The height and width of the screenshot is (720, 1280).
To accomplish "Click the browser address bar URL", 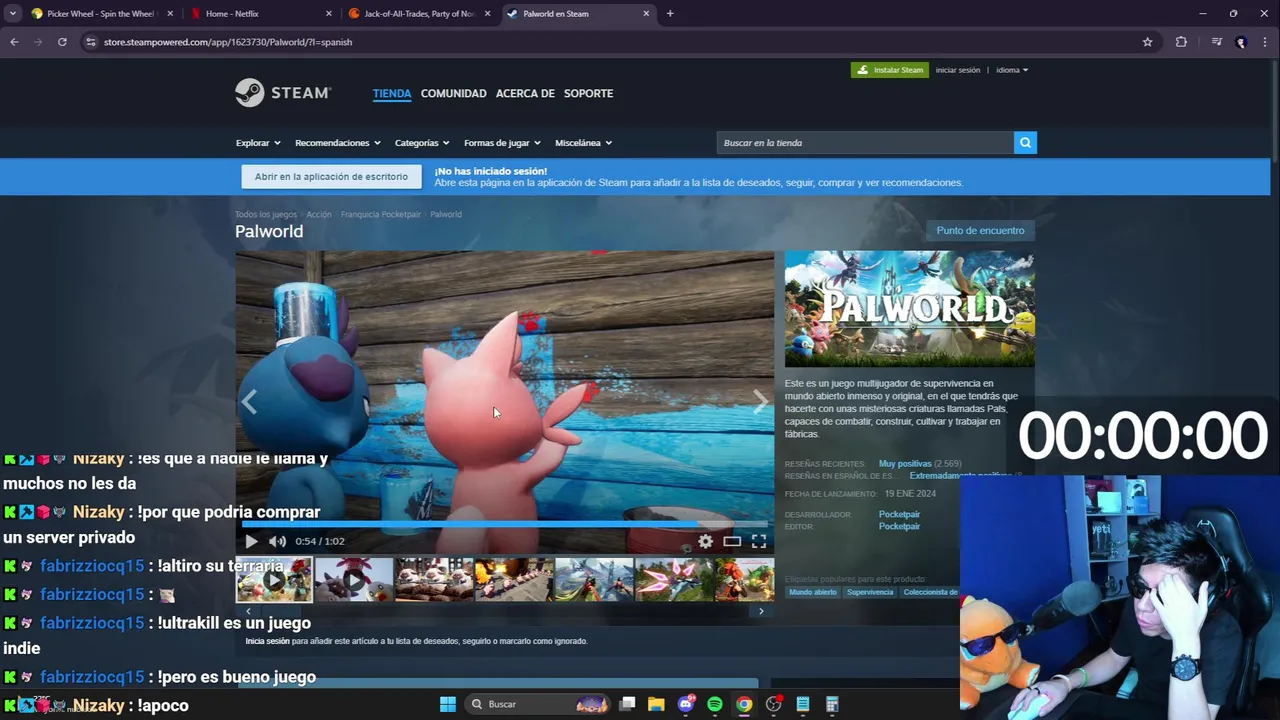I will coord(228,42).
